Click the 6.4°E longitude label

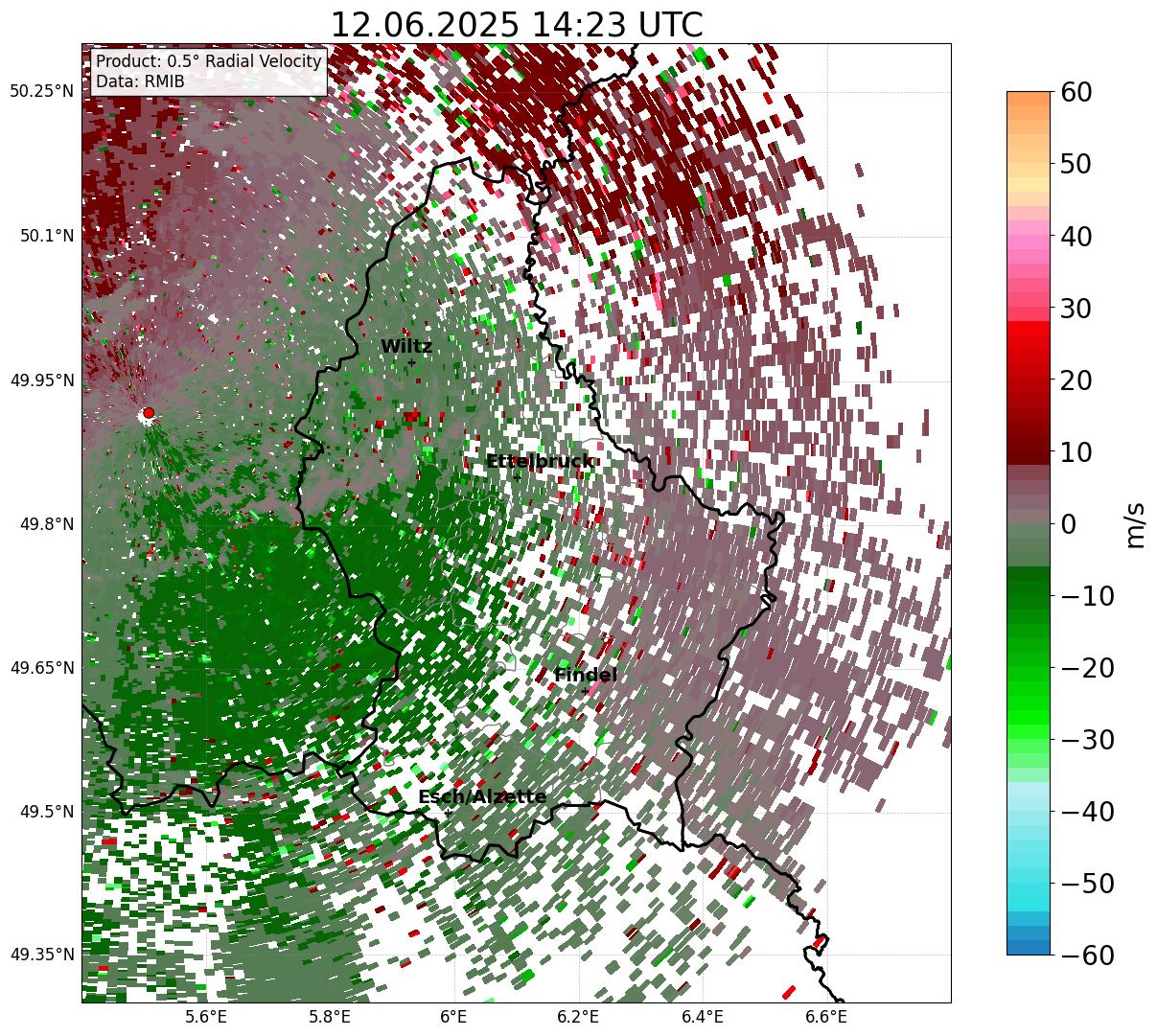click(x=703, y=1017)
